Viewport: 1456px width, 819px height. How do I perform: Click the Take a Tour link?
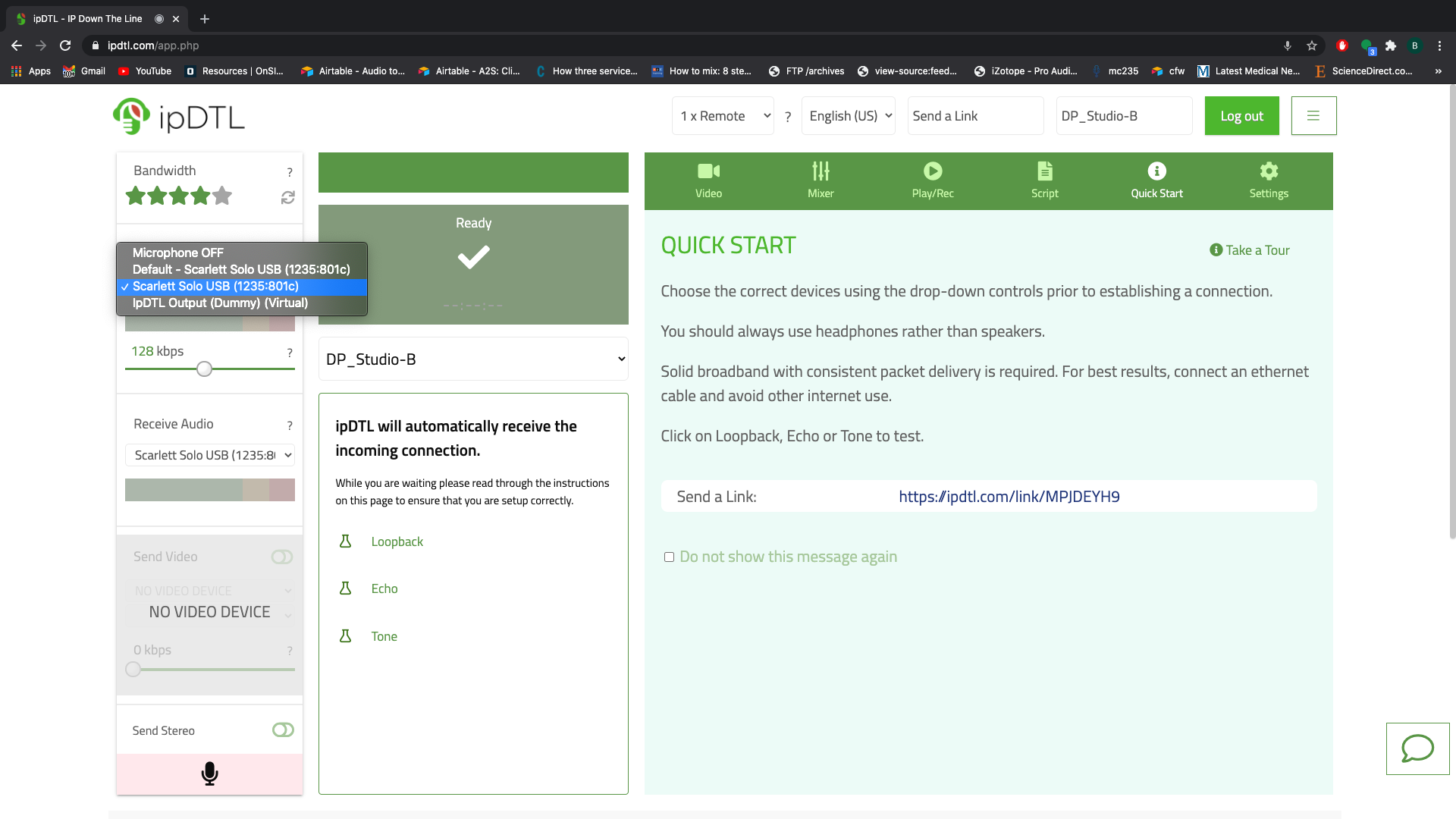click(1257, 250)
